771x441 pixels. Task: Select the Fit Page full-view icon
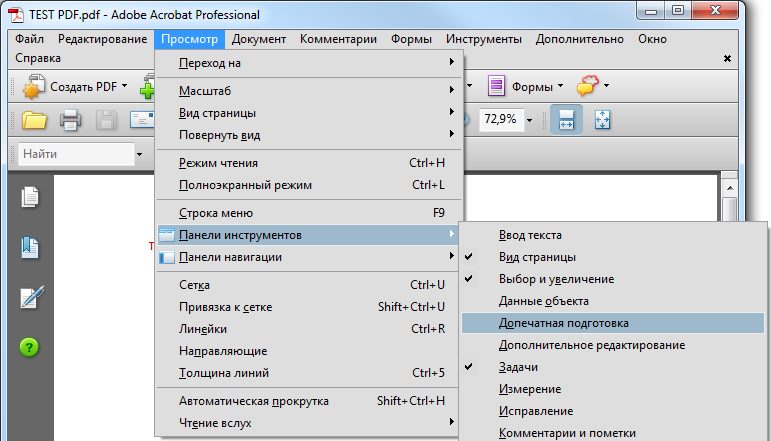click(603, 120)
